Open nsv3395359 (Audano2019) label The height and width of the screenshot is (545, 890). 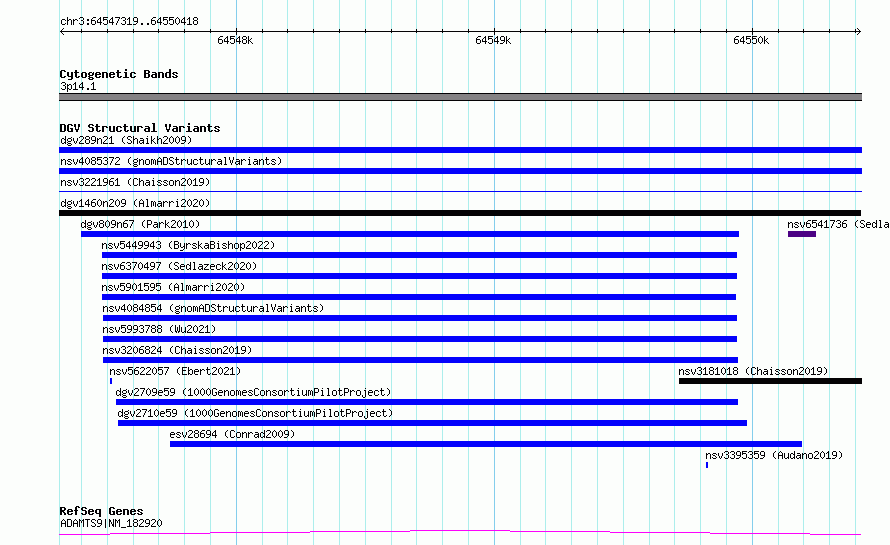(x=774, y=455)
